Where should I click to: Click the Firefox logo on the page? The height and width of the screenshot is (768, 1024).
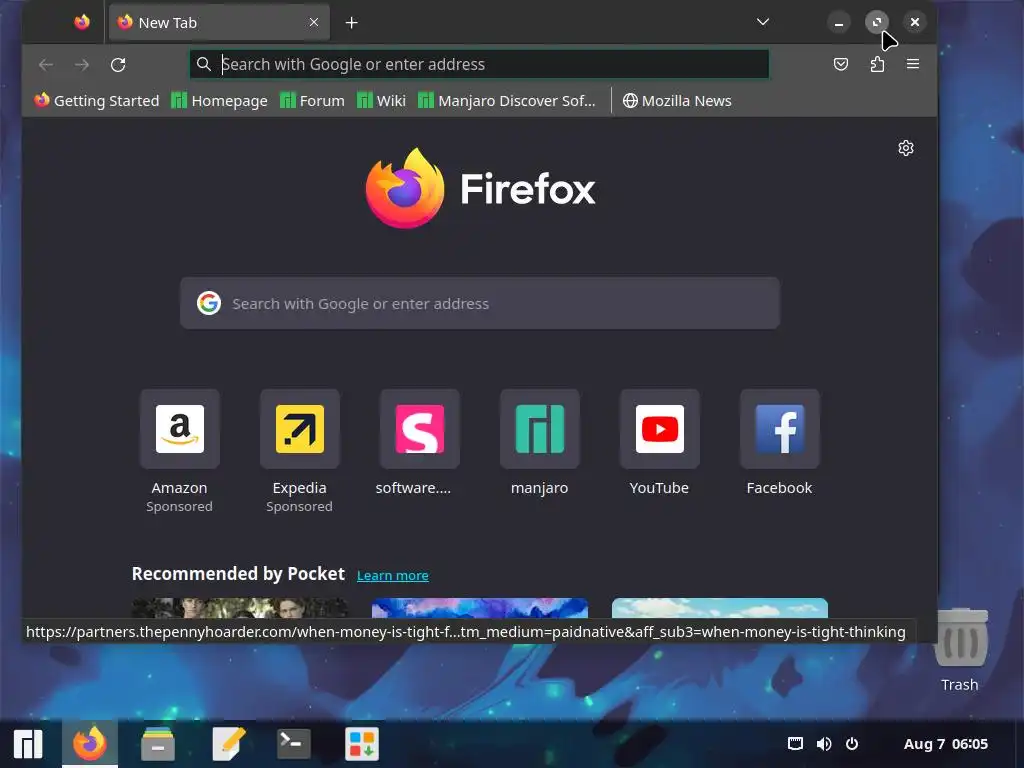(480, 188)
